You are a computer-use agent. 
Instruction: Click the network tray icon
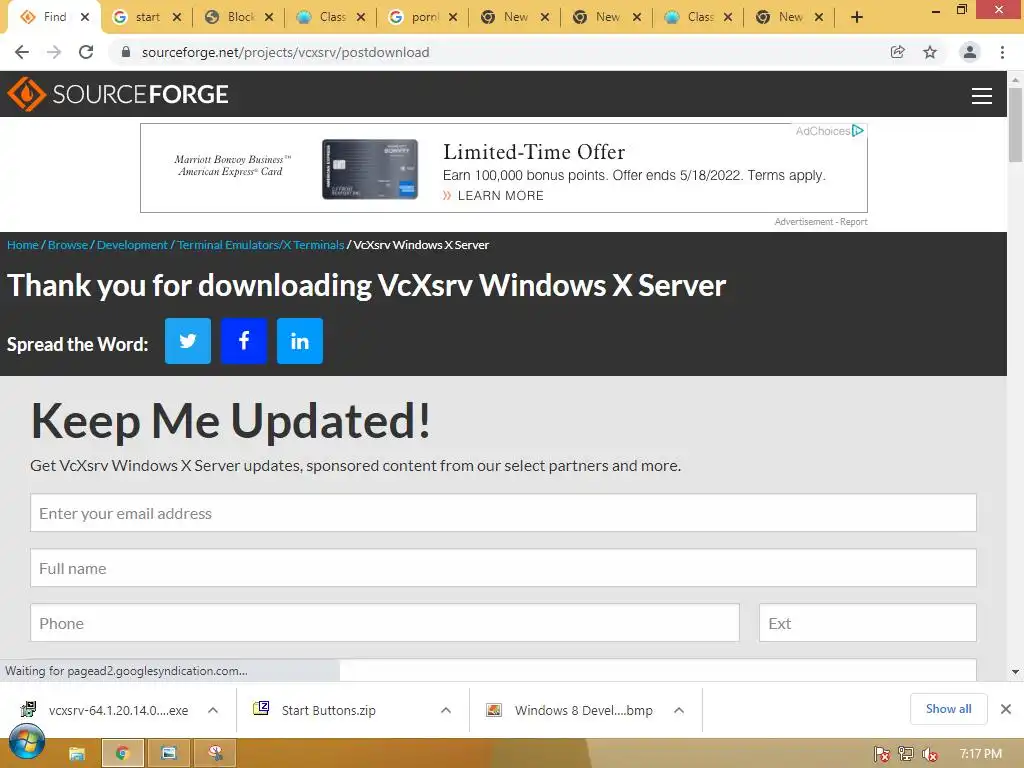(906, 754)
